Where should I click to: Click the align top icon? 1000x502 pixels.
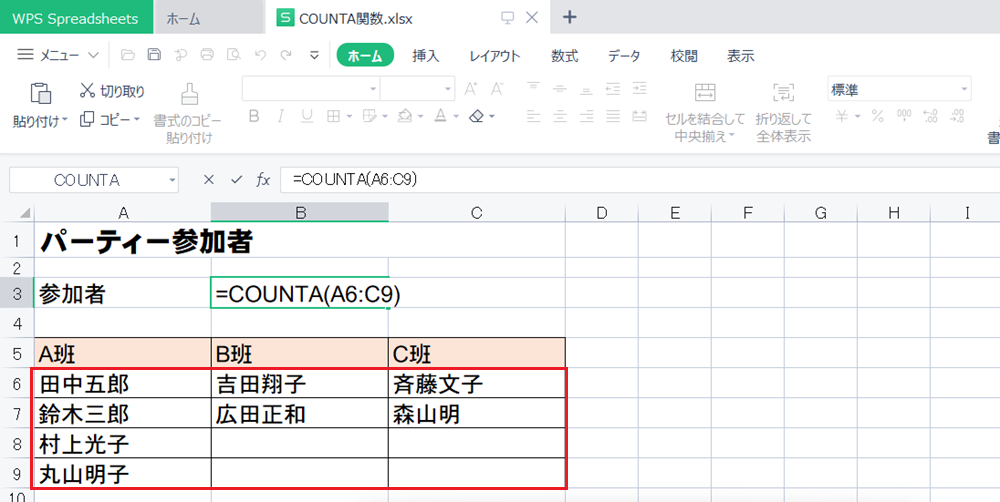533,89
